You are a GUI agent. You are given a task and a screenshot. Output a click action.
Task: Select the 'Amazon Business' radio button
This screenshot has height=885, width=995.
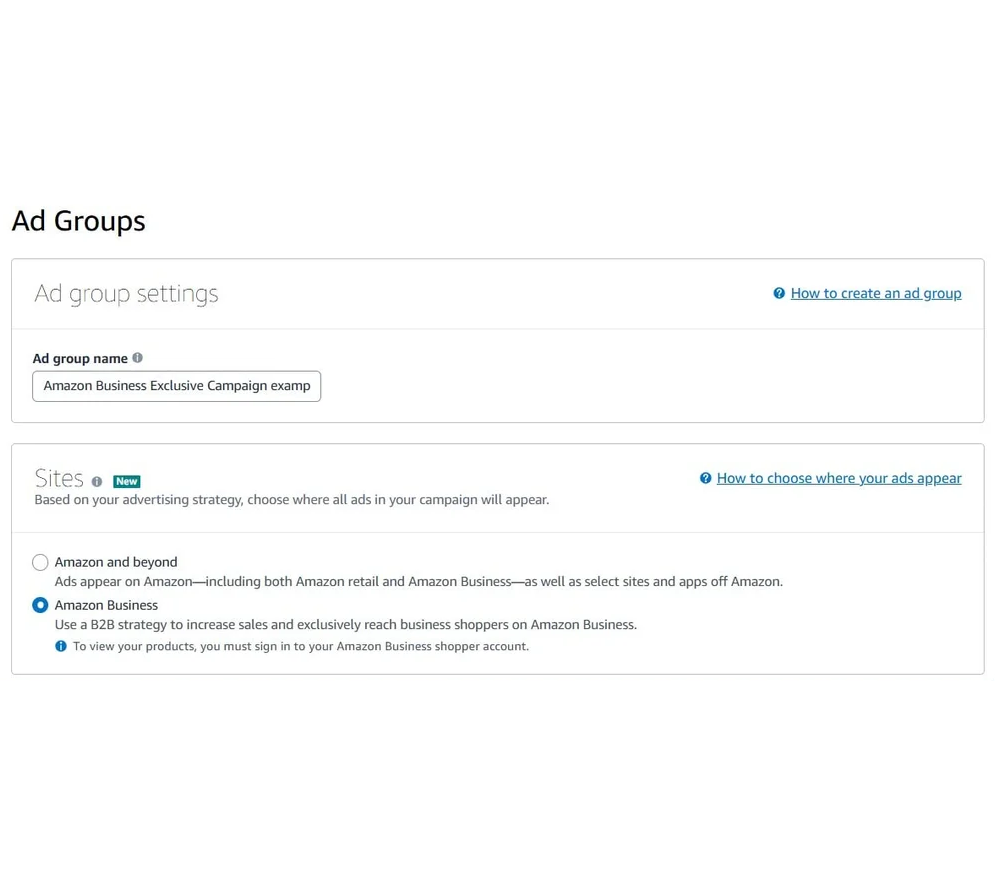tap(40, 605)
